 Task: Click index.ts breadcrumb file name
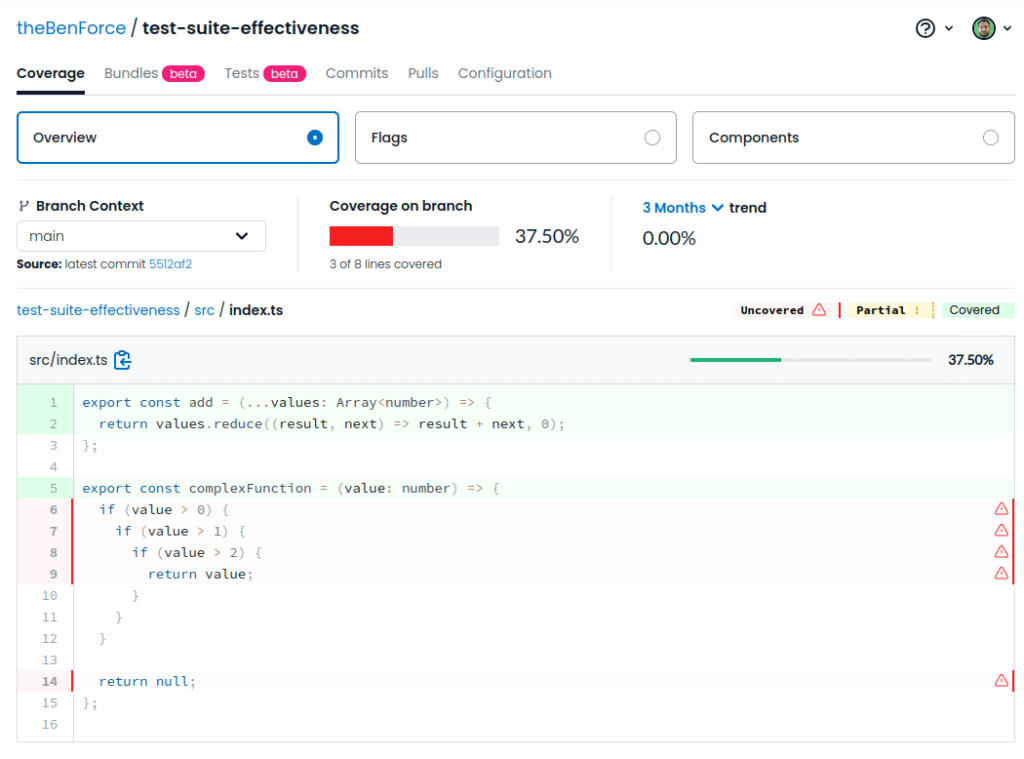pyautogui.click(x=256, y=310)
